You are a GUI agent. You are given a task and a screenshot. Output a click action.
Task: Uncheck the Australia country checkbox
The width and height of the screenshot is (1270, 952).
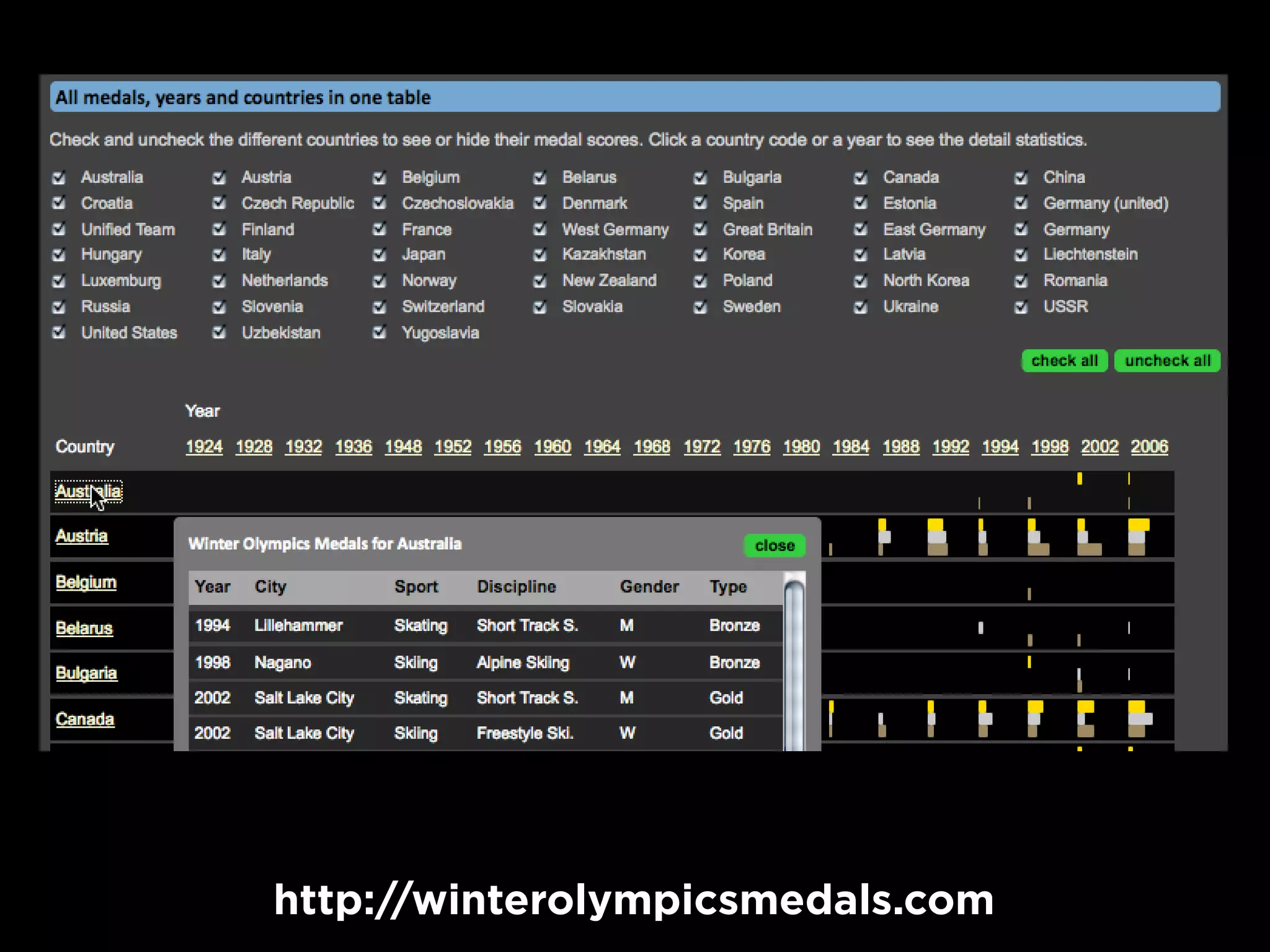pyautogui.click(x=59, y=178)
